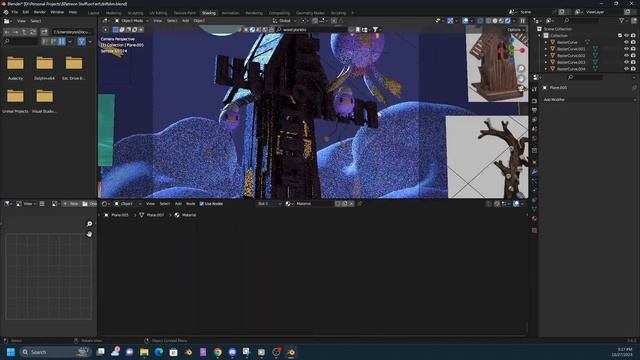Open the Visual Studio folder

tap(44, 101)
